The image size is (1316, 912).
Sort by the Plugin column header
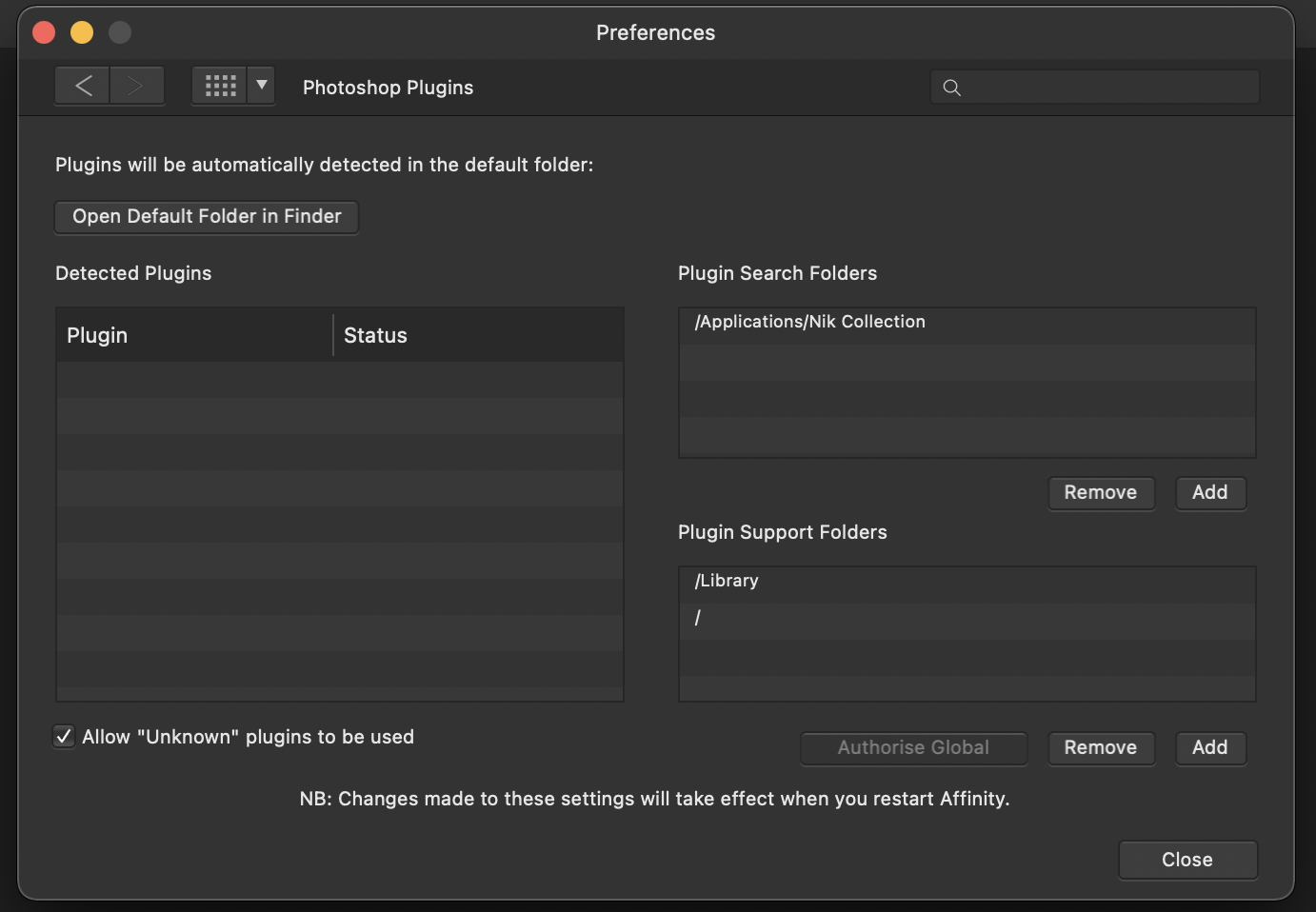pyautogui.click(x=194, y=335)
